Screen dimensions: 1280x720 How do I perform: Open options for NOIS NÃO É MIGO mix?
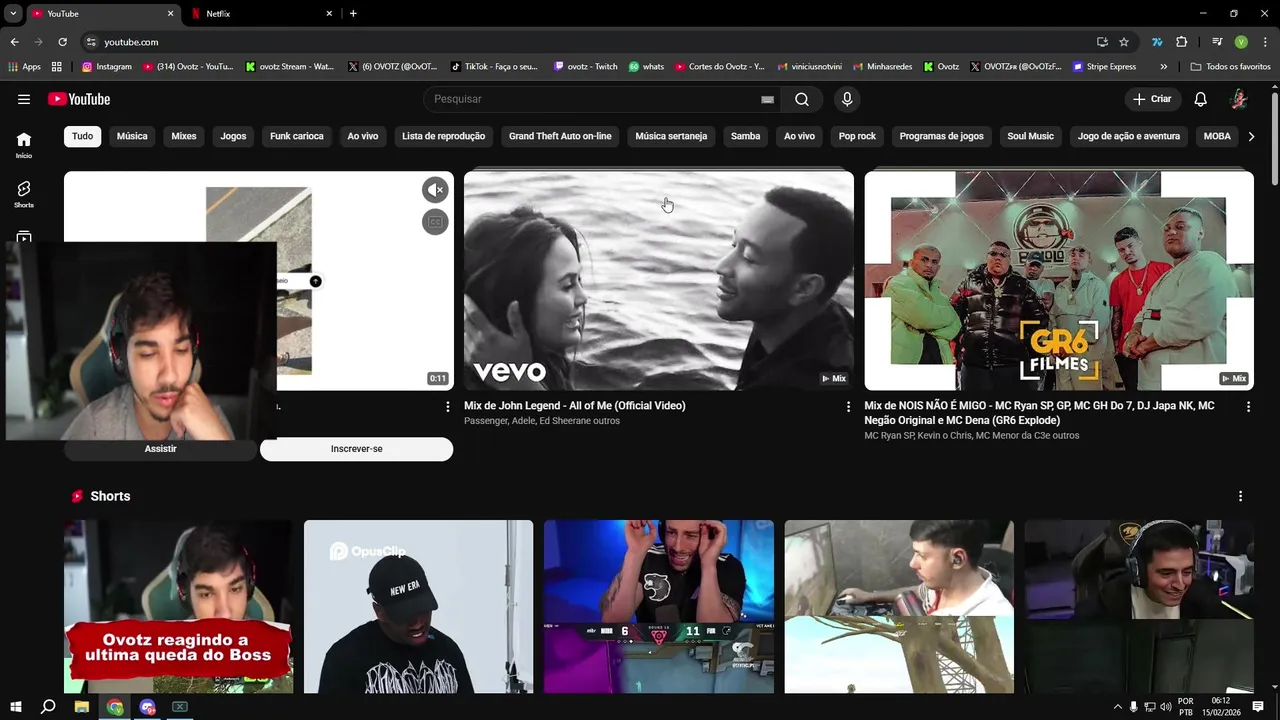coord(1248,407)
